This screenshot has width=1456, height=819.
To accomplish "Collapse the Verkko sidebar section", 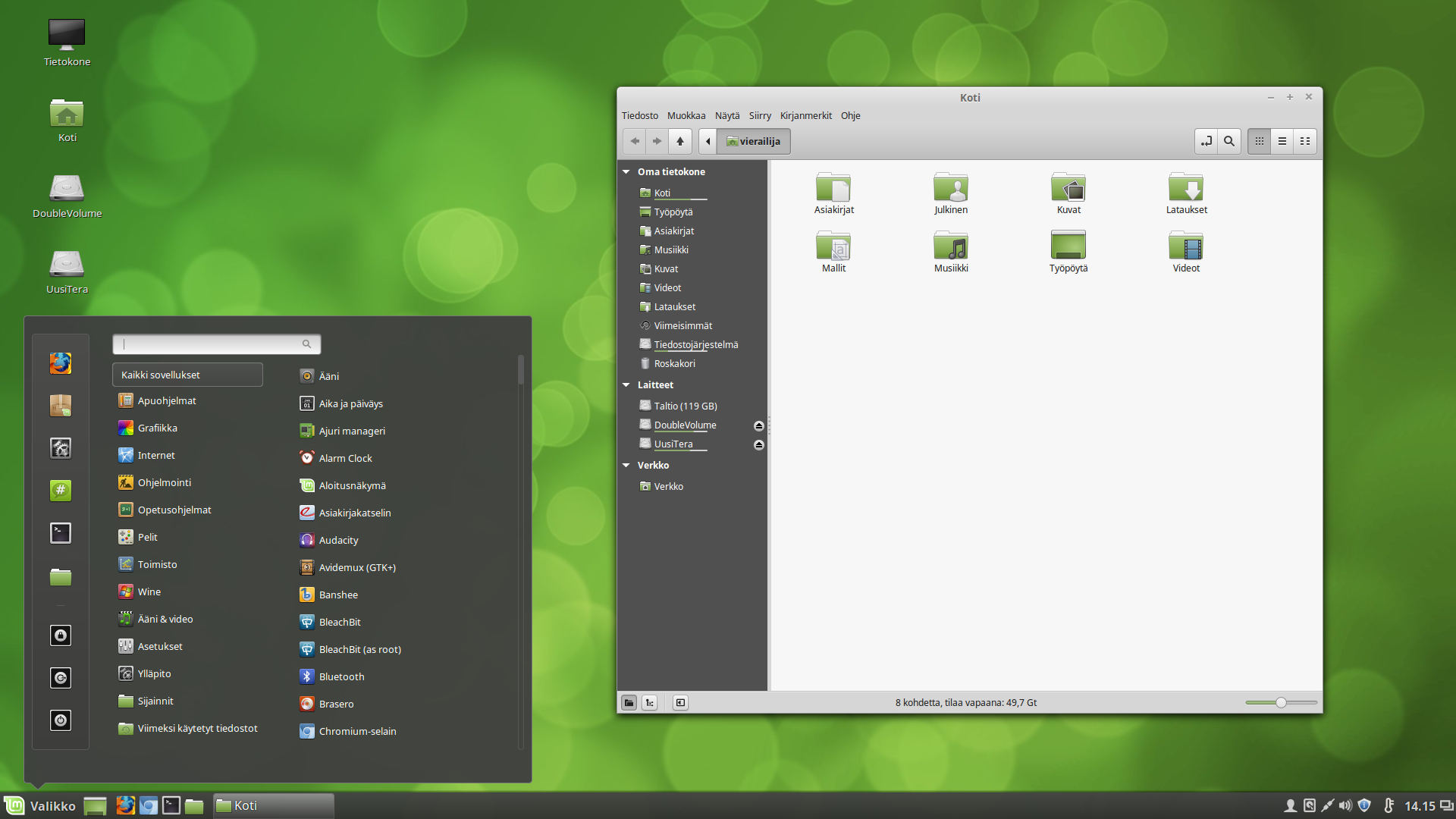I will (x=626, y=466).
